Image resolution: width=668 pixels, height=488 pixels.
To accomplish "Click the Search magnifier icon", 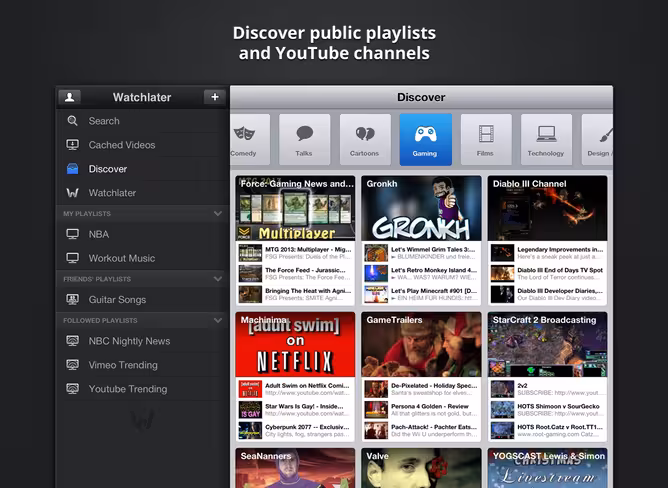I will coord(72,121).
